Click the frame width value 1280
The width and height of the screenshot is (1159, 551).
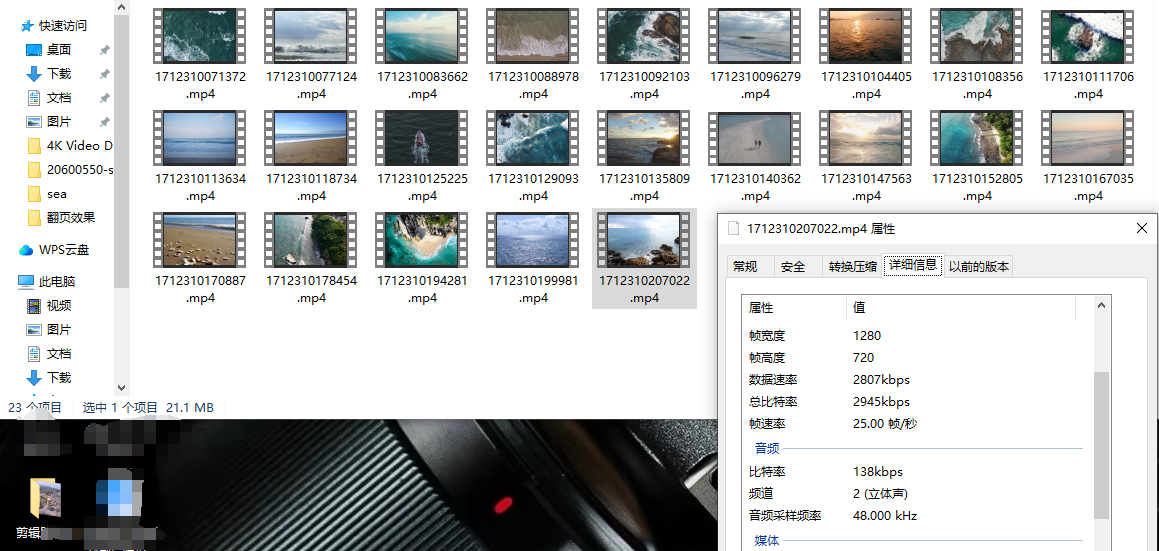click(x=867, y=336)
